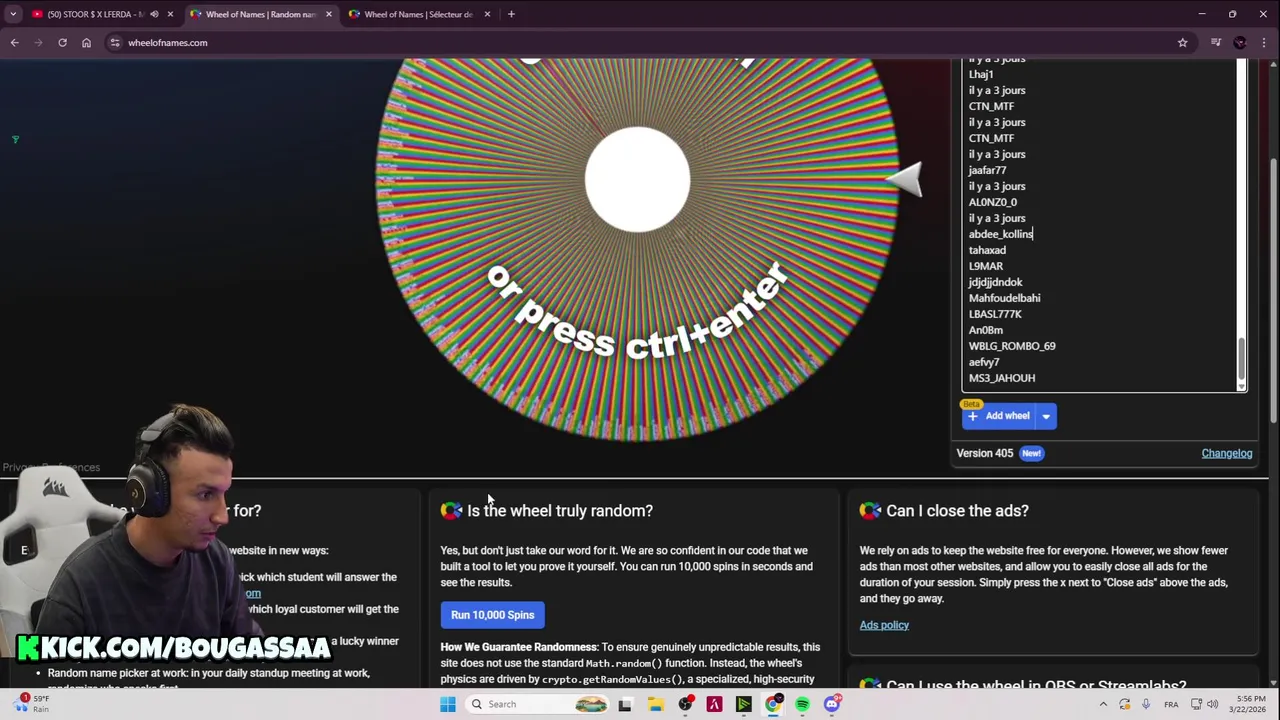Viewport: 1280px width, 720px height.
Task: Open the media control icon in toolbar
Action: [x=1215, y=42]
